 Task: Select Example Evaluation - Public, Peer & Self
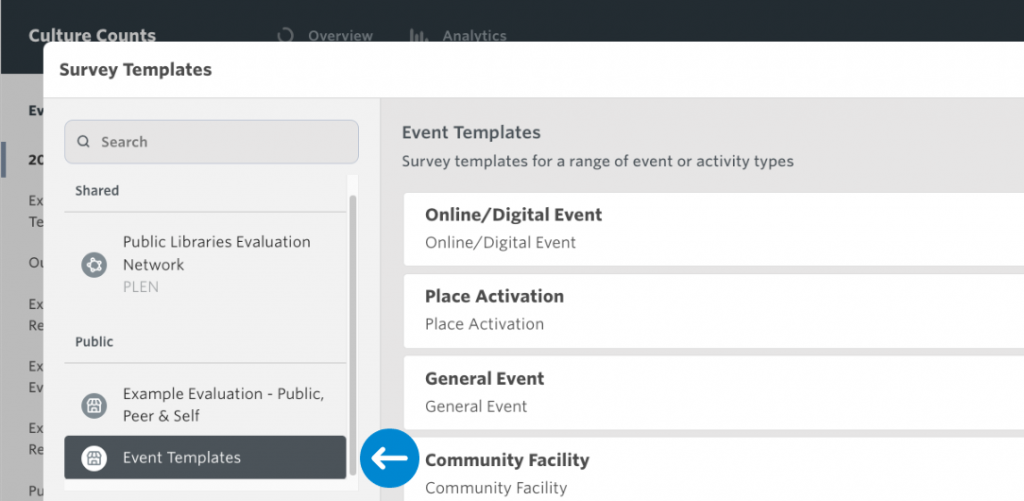click(205, 404)
